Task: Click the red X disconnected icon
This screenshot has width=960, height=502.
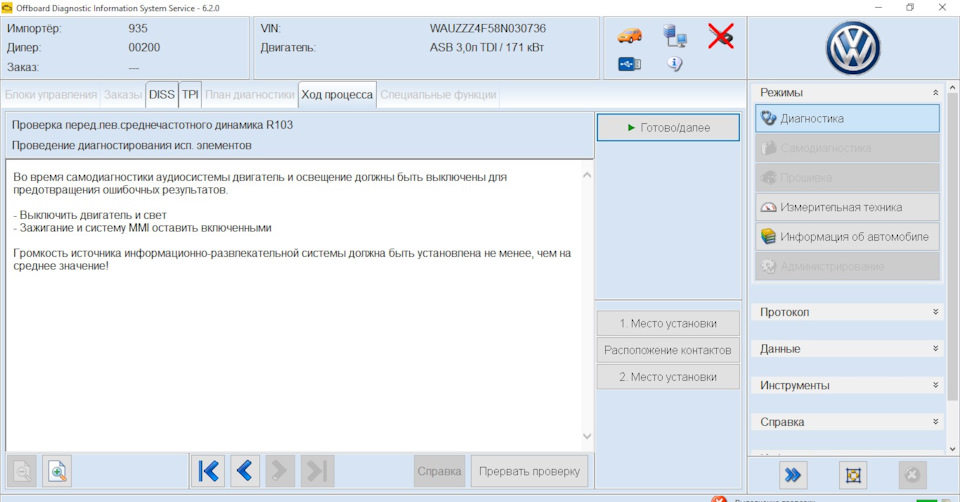Action: click(721, 36)
